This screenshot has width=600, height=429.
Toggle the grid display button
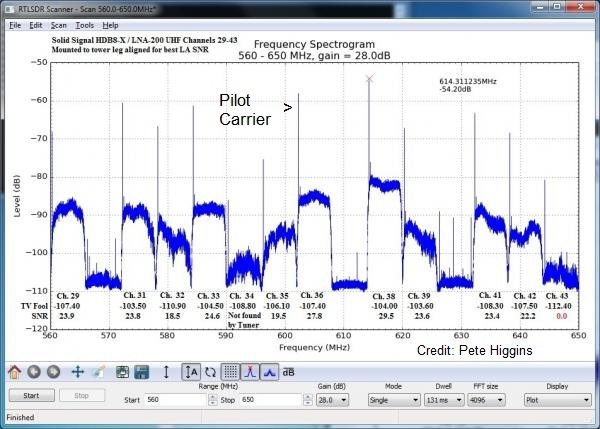[x=230, y=371]
